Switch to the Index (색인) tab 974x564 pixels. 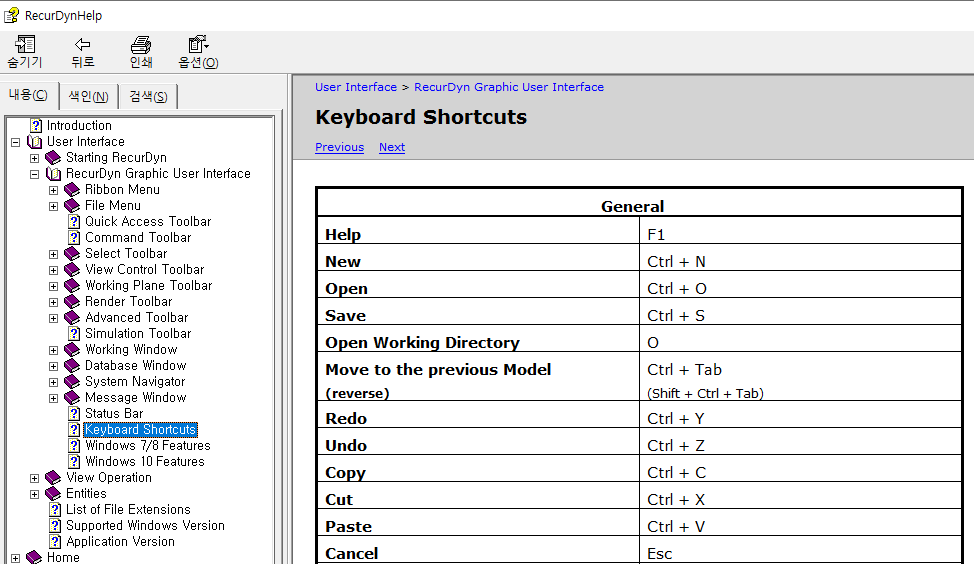[88, 96]
